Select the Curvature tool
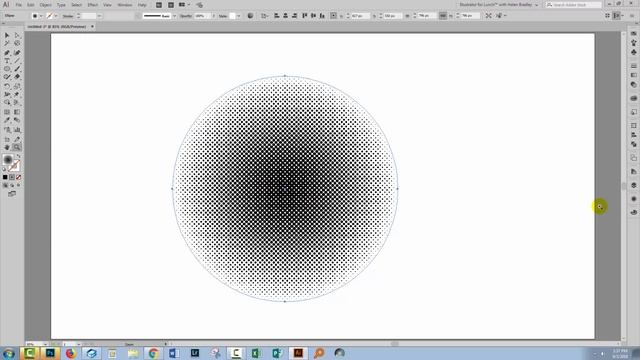640x360 pixels. 17,53
